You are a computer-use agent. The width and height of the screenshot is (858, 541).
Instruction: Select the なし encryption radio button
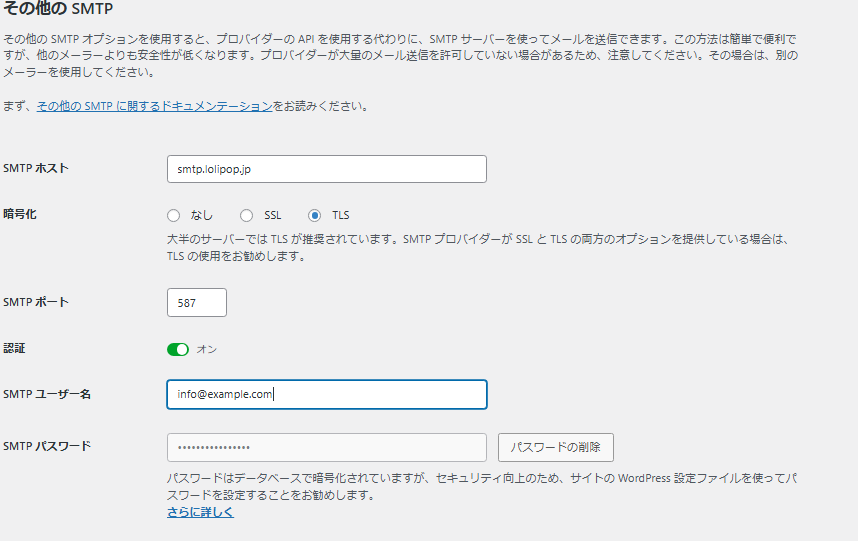click(174, 215)
